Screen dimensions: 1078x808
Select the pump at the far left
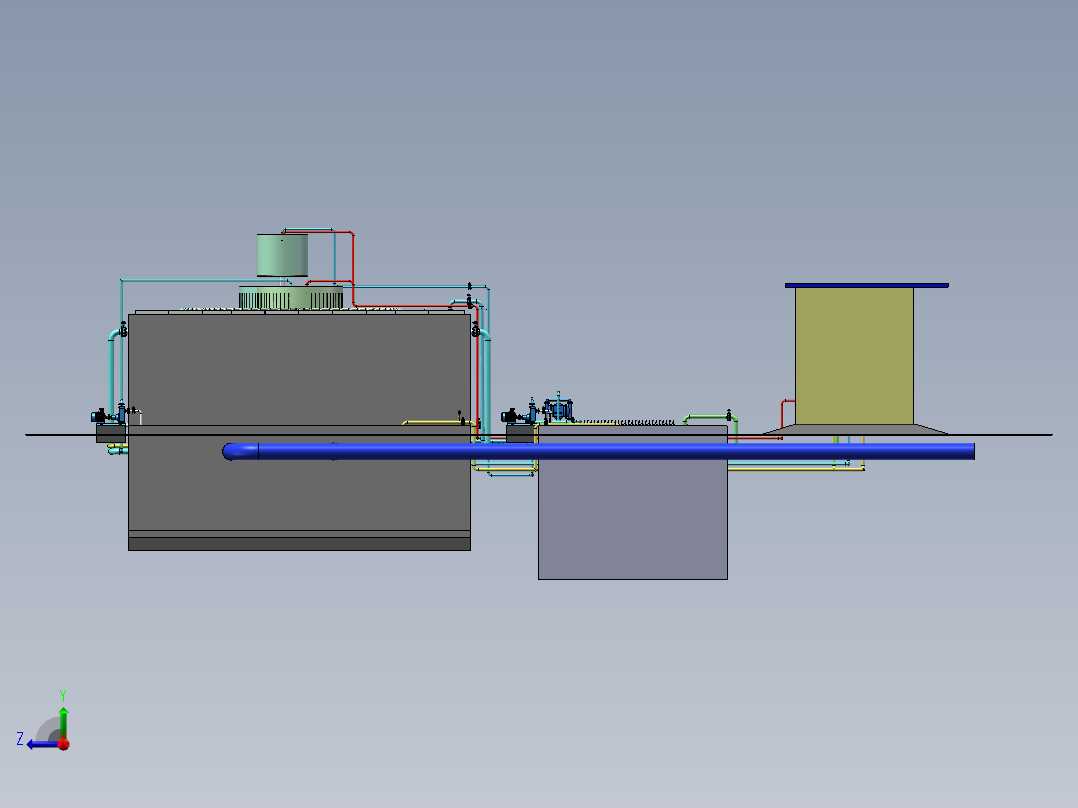(x=108, y=415)
